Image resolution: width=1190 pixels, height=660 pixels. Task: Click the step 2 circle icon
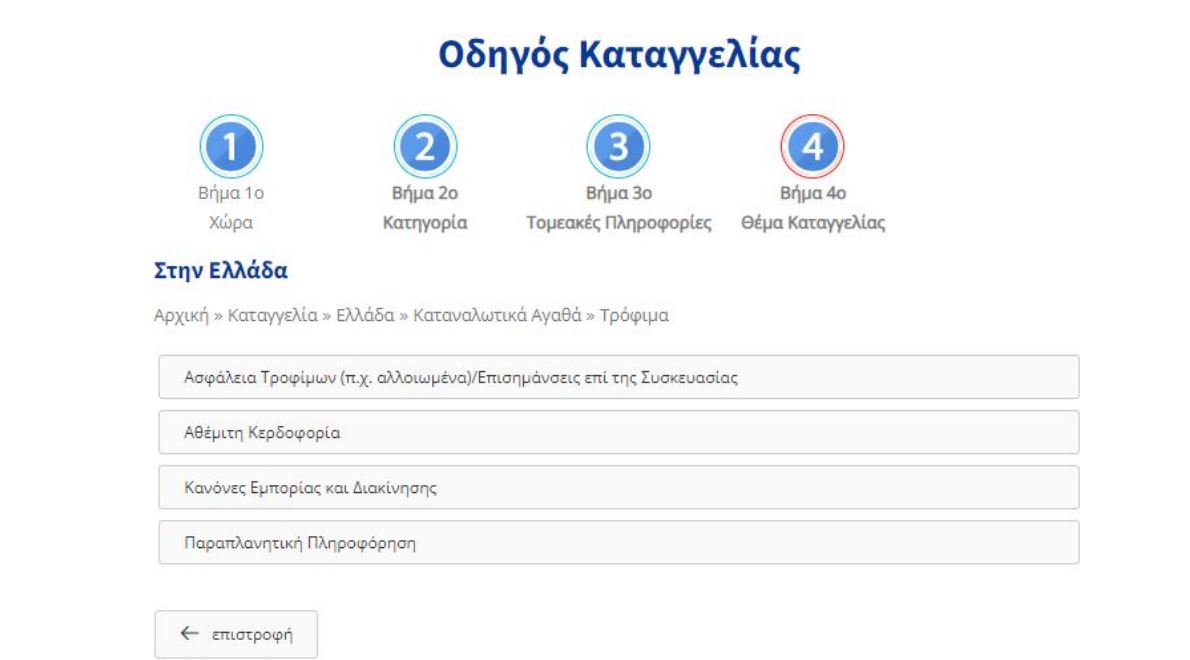point(425,147)
